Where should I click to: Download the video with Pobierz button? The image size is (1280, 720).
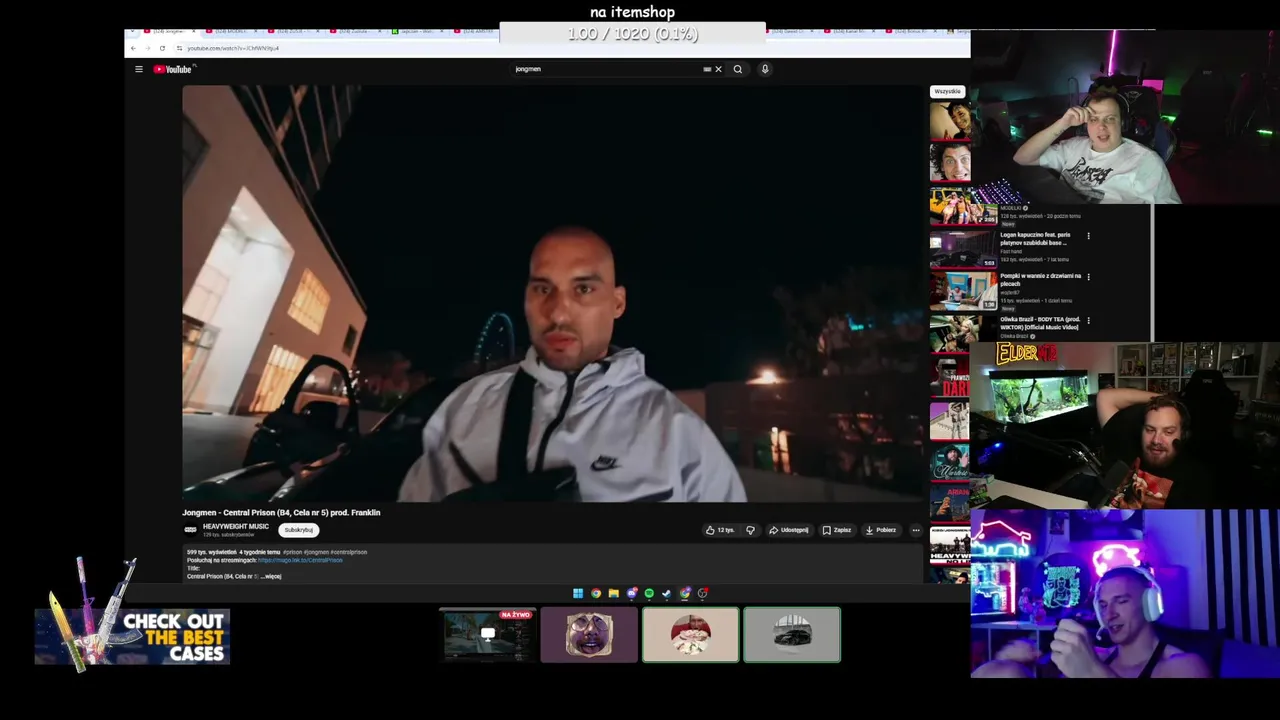click(881, 530)
